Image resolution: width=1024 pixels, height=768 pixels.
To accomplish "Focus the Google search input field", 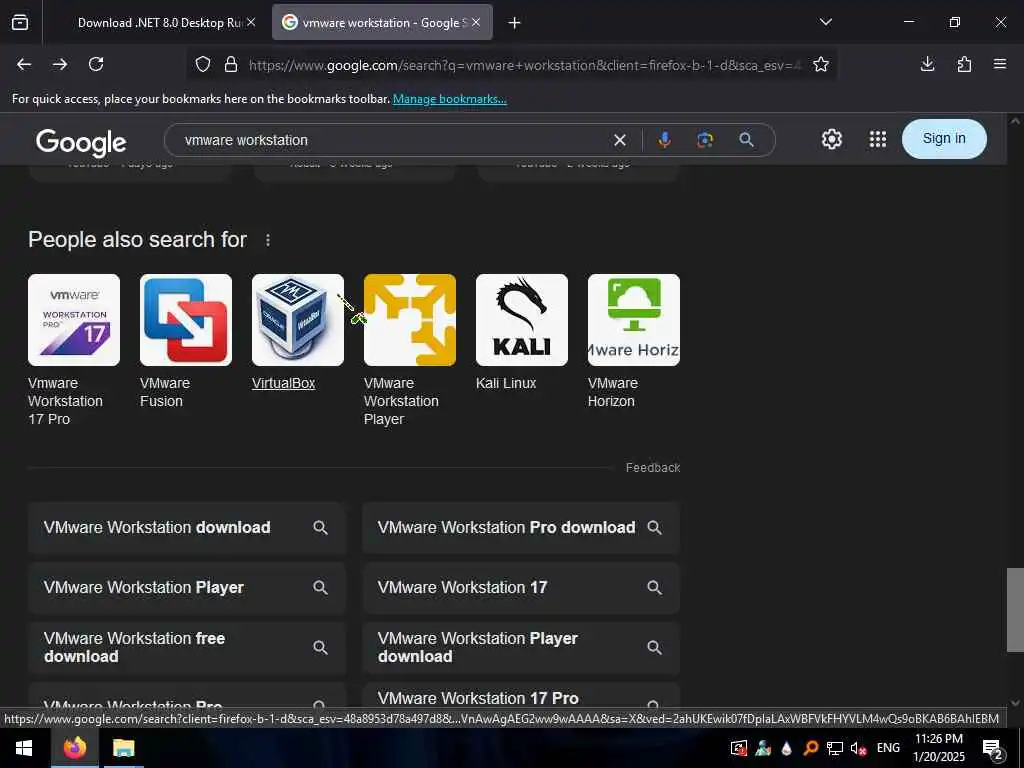I will click(392, 140).
